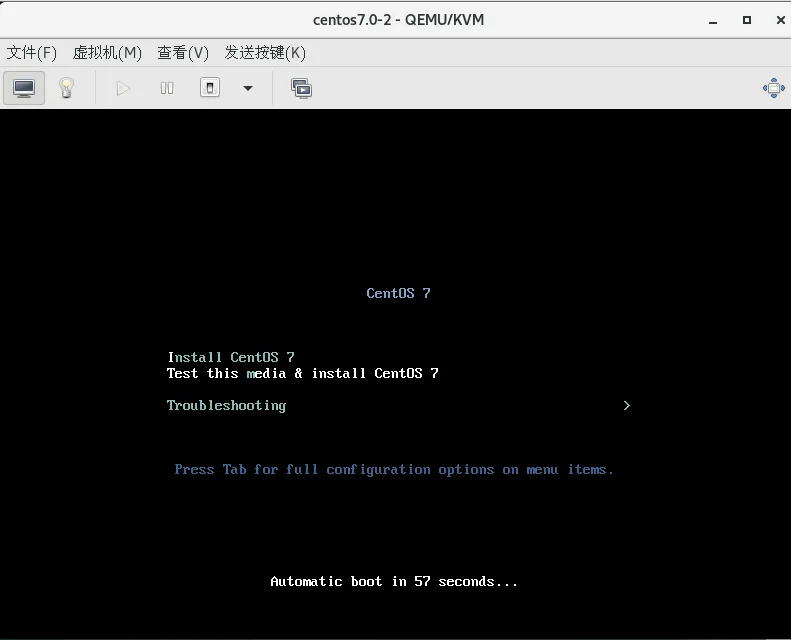Screen dimensions: 791x640
Task: Pause the virtual machine
Action: click(x=167, y=88)
